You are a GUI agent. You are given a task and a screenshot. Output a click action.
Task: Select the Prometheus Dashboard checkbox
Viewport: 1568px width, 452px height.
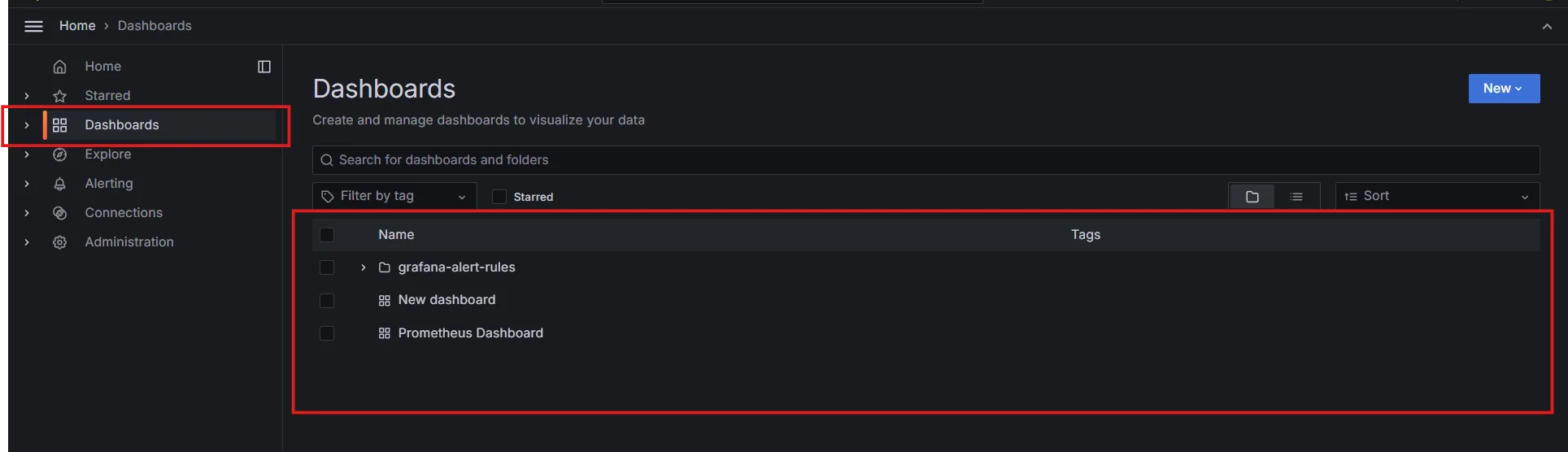pos(327,333)
